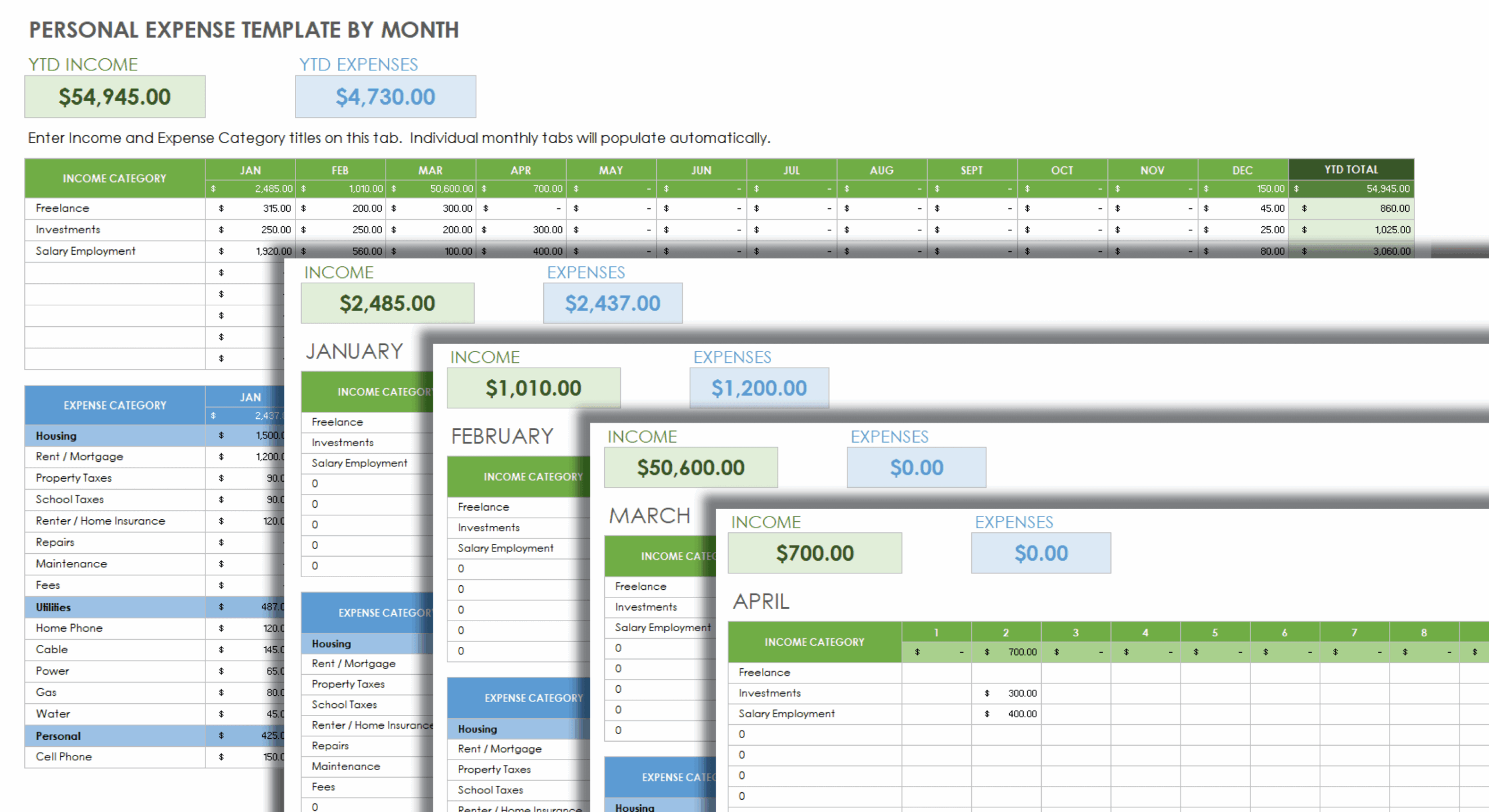1489x812 pixels.
Task: Select the YTD EXPENSES total of $4,730.00
Action: click(x=385, y=97)
